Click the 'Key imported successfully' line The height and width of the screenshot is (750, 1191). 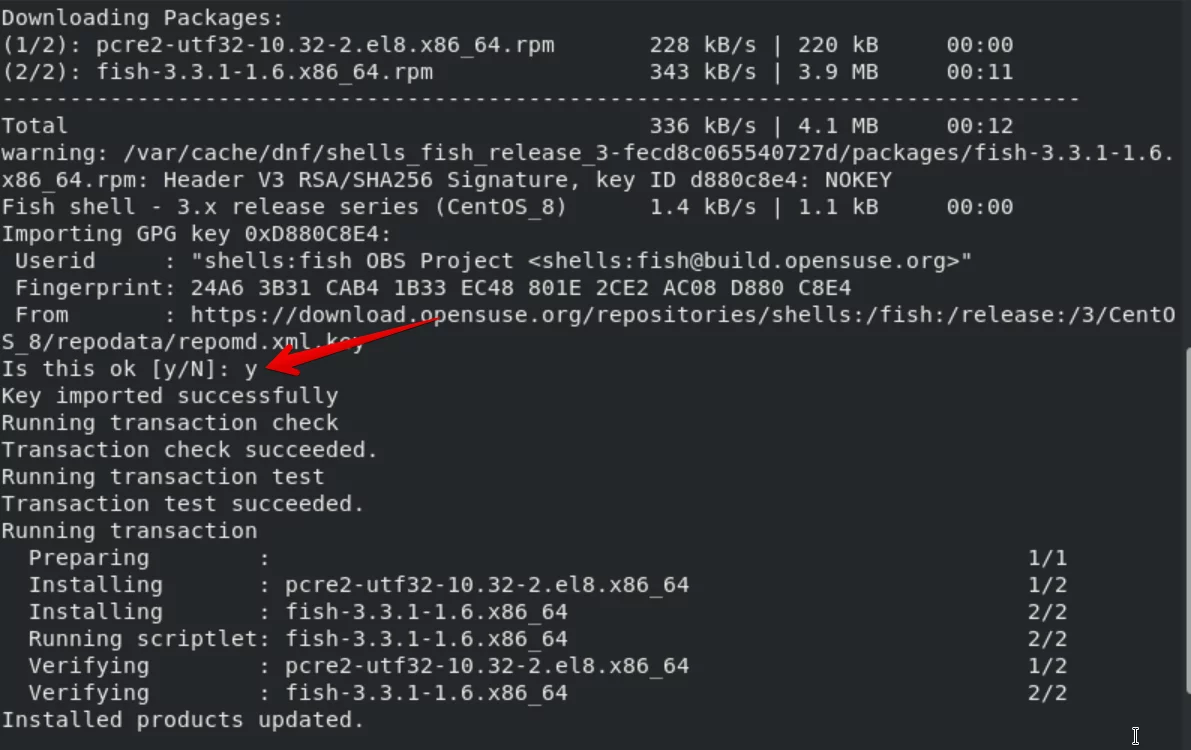pos(169,396)
